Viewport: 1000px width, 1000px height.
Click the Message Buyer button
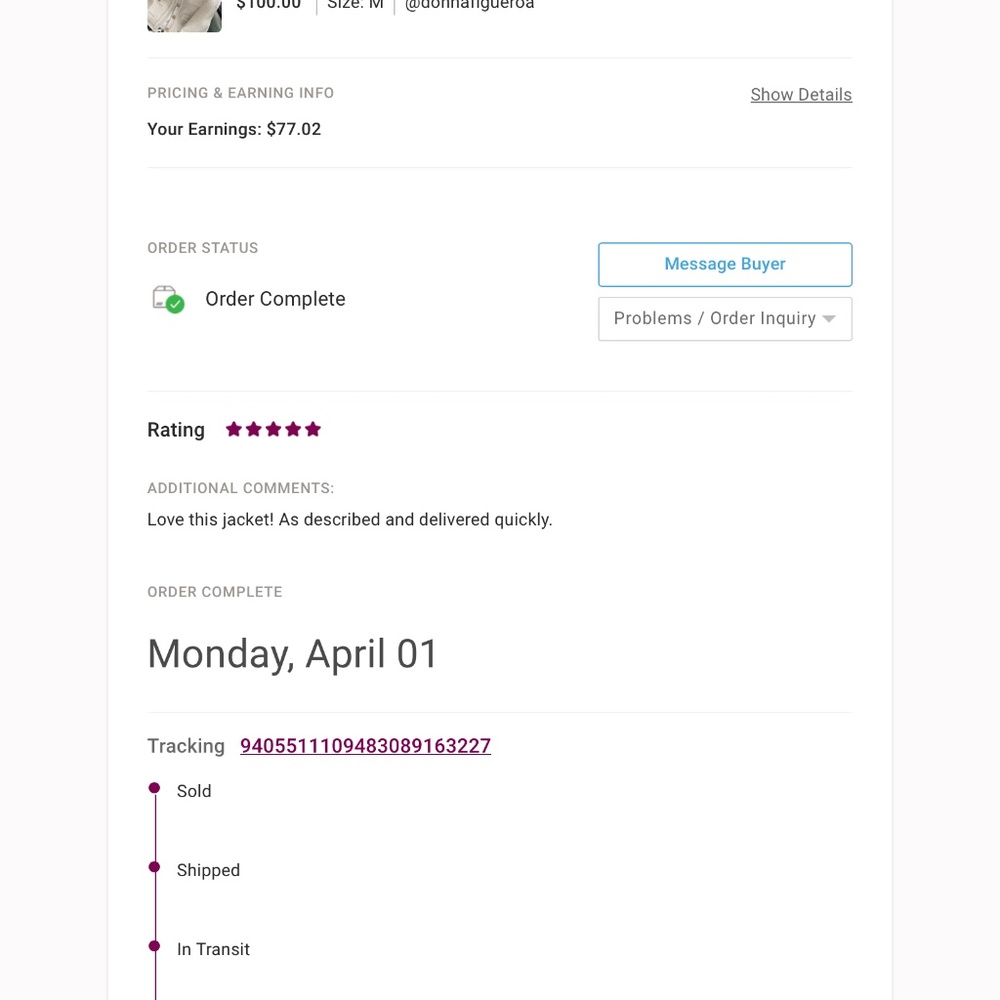pos(725,264)
